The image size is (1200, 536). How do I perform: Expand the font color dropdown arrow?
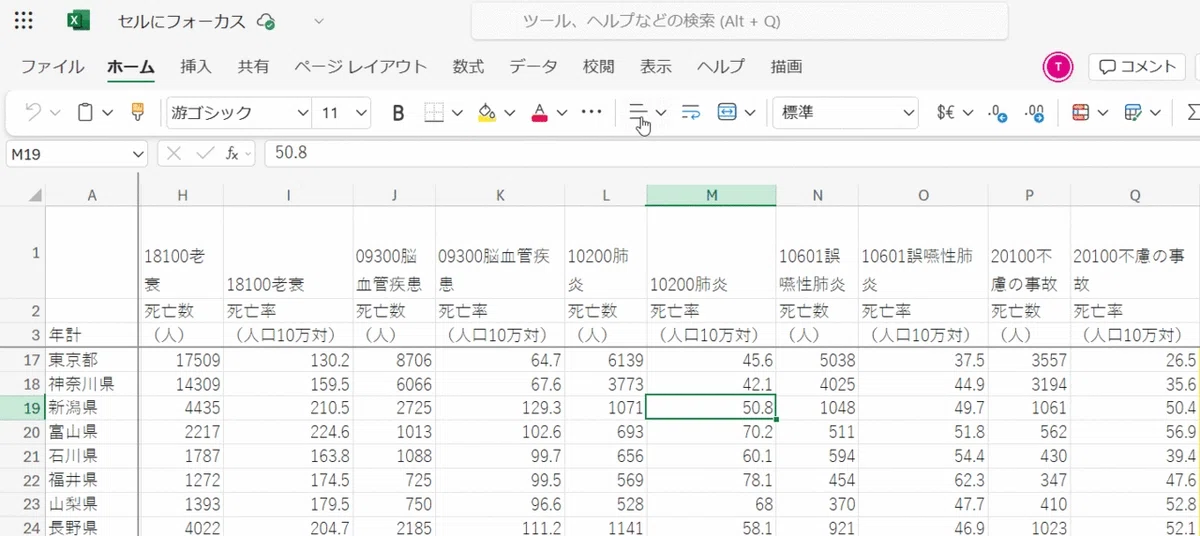tap(562, 113)
